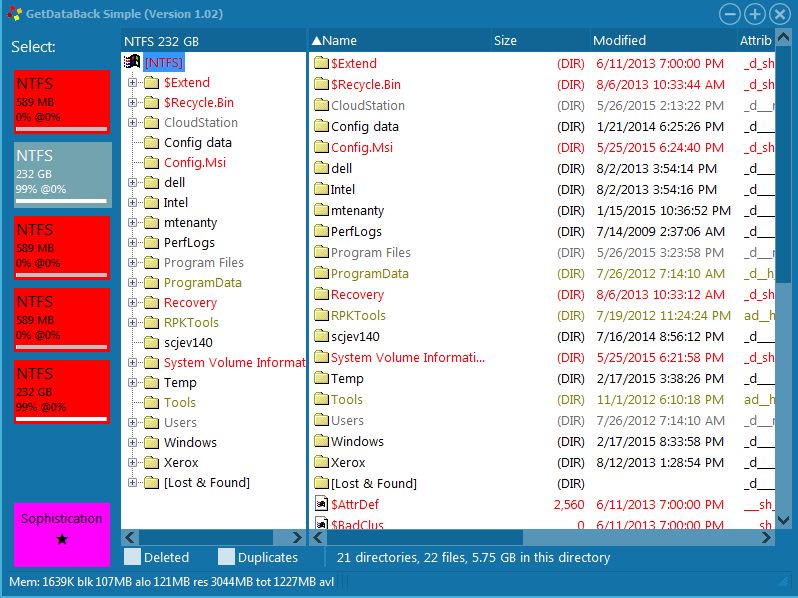798x598 pixels.
Task: Click the NTFS drive root icon in tree
Action: (131, 62)
